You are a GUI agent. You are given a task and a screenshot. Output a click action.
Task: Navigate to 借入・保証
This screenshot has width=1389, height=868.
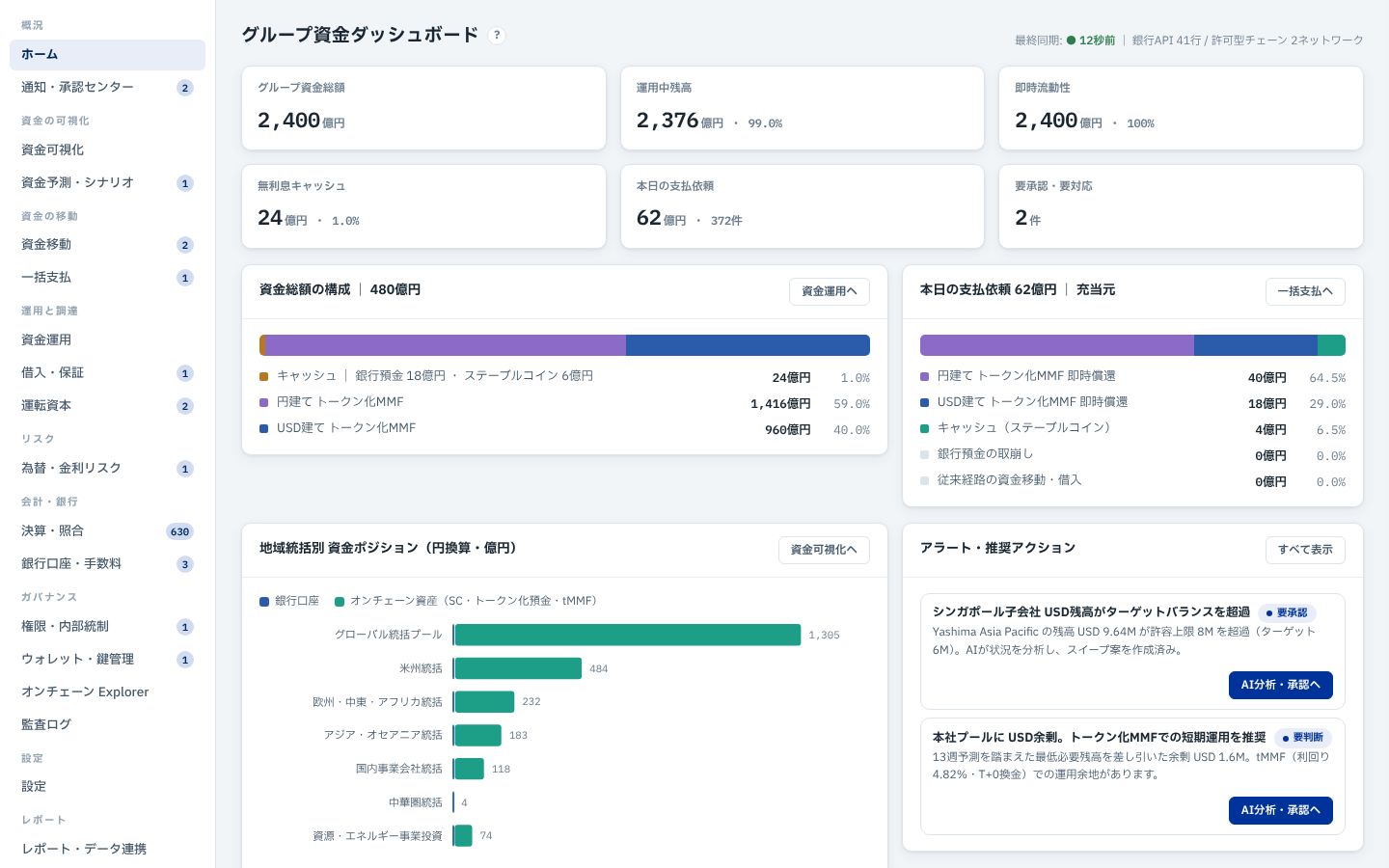coord(107,373)
